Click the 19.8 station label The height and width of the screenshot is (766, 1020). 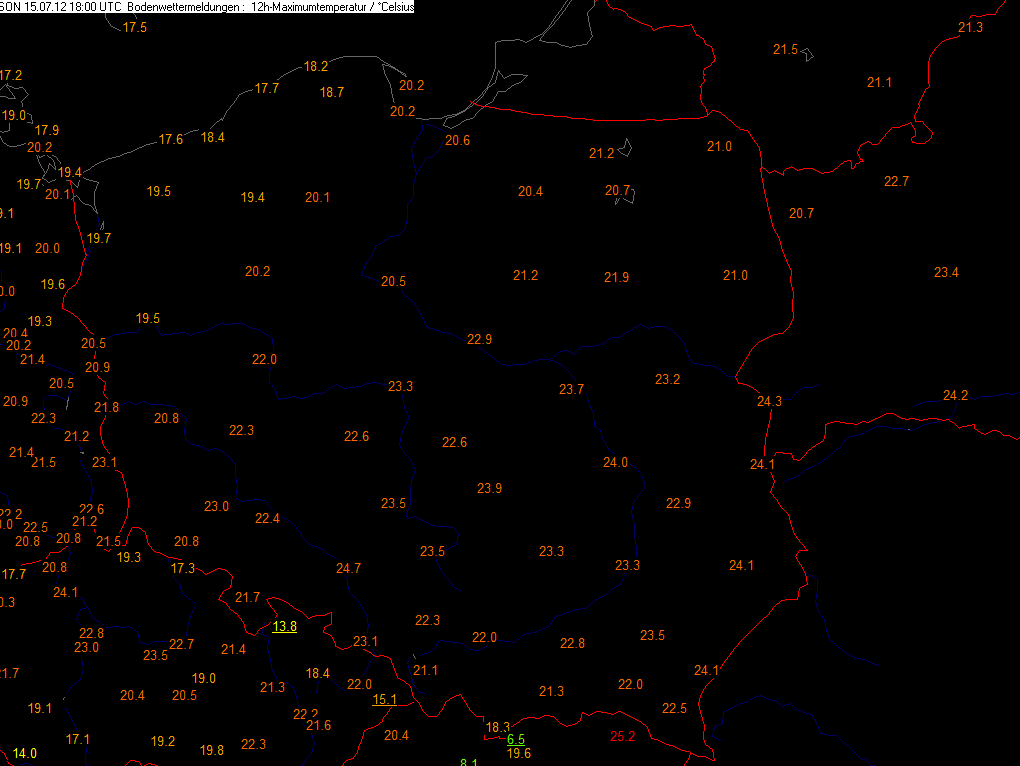pyautogui.click(x=211, y=750)
